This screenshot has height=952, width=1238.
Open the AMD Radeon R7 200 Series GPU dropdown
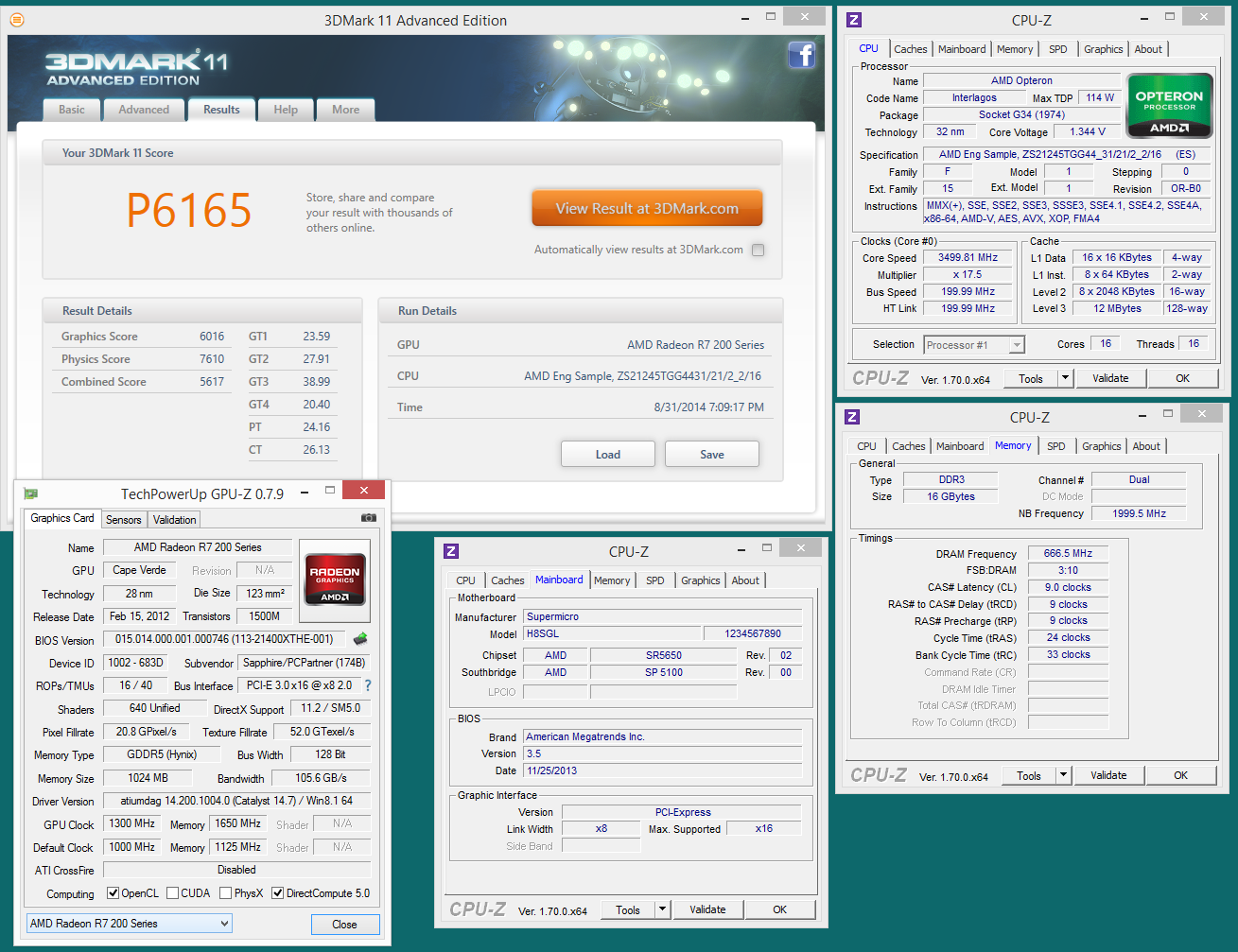(x=129, y=924)
